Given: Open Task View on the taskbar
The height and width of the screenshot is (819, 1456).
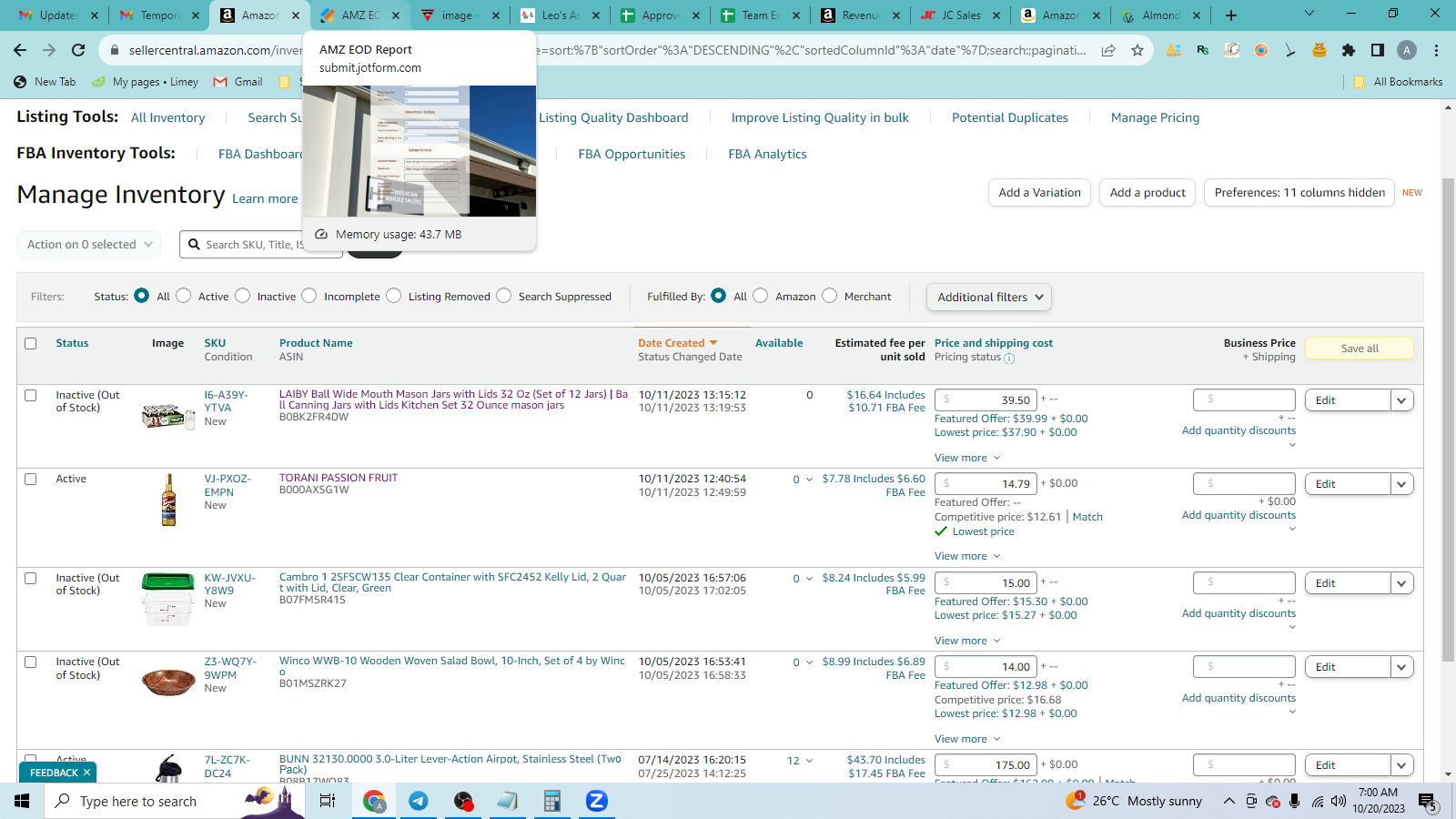Looking at the screenshot, I should click(328, 801).
